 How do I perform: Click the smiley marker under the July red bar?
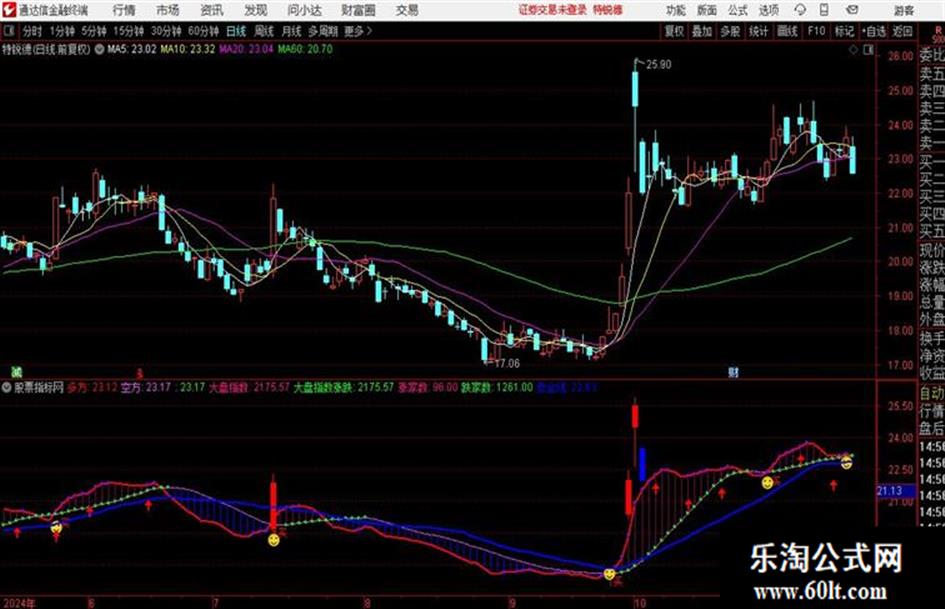274,539
